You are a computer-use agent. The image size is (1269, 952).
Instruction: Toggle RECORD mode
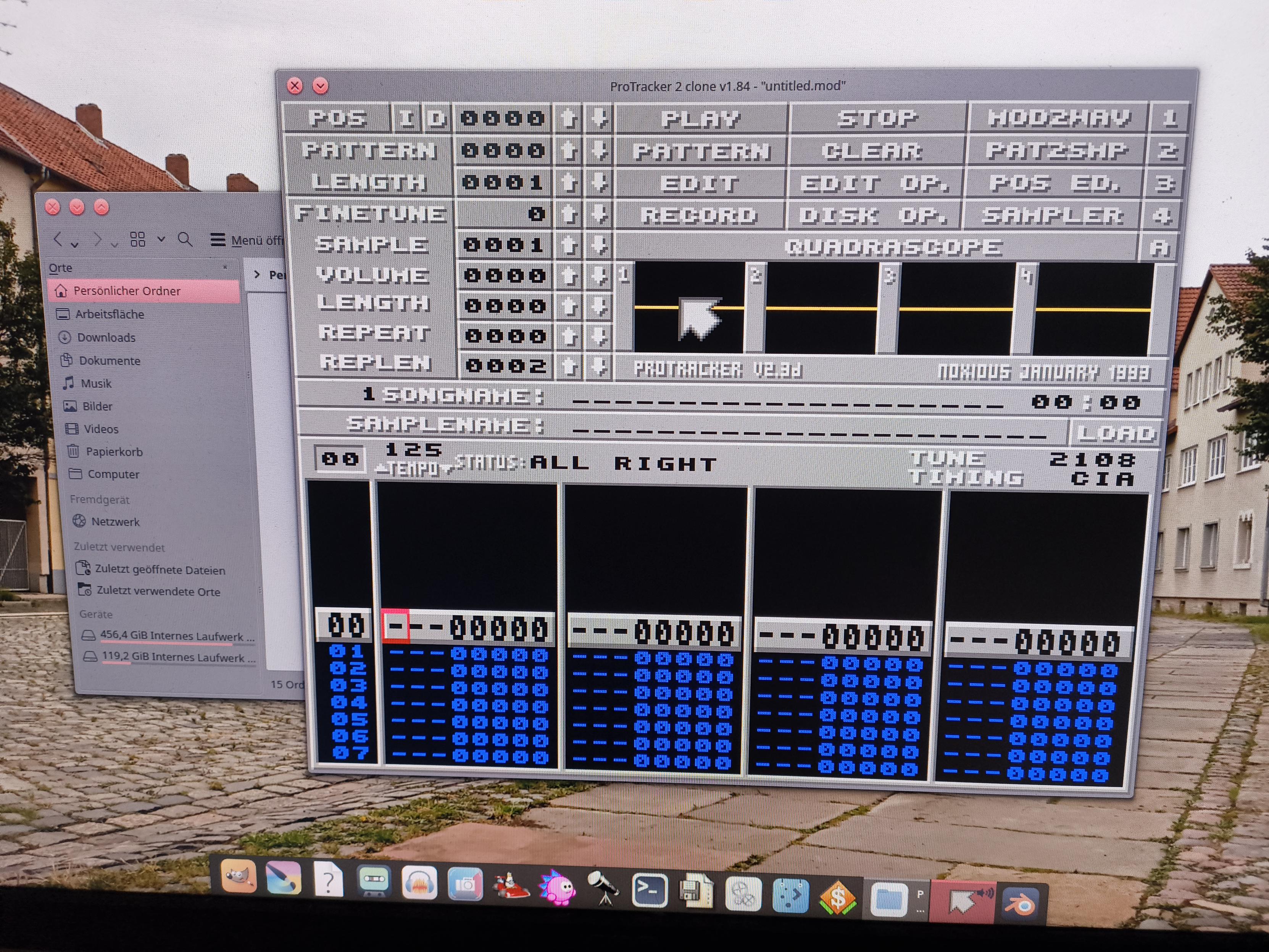699,215
